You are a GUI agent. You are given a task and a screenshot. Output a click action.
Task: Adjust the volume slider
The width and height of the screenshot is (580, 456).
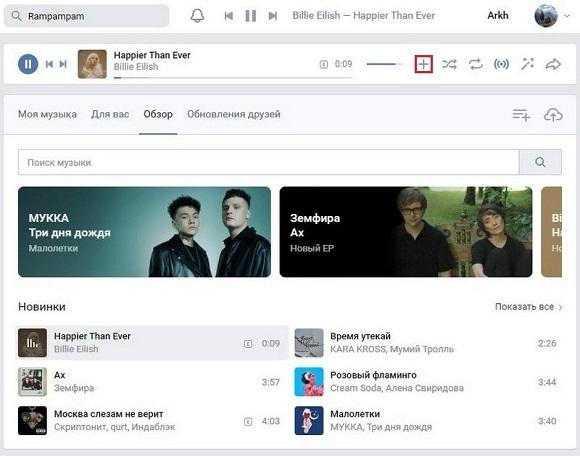(384, 64)
